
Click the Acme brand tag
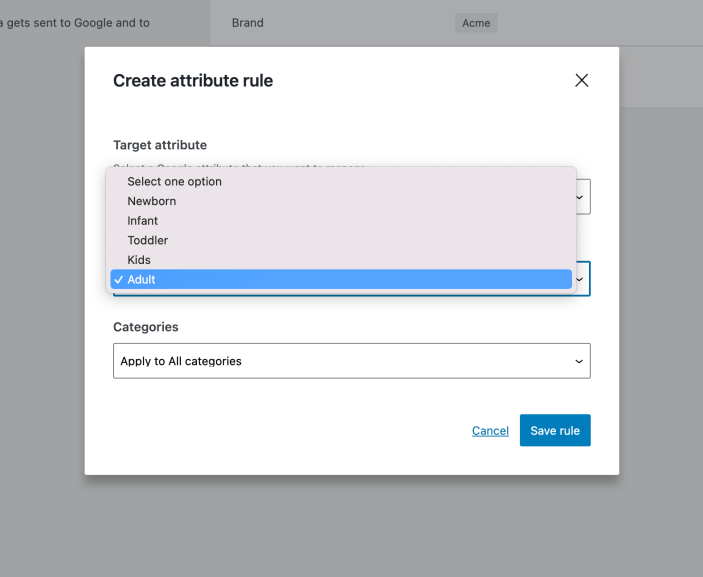[476, 23]
